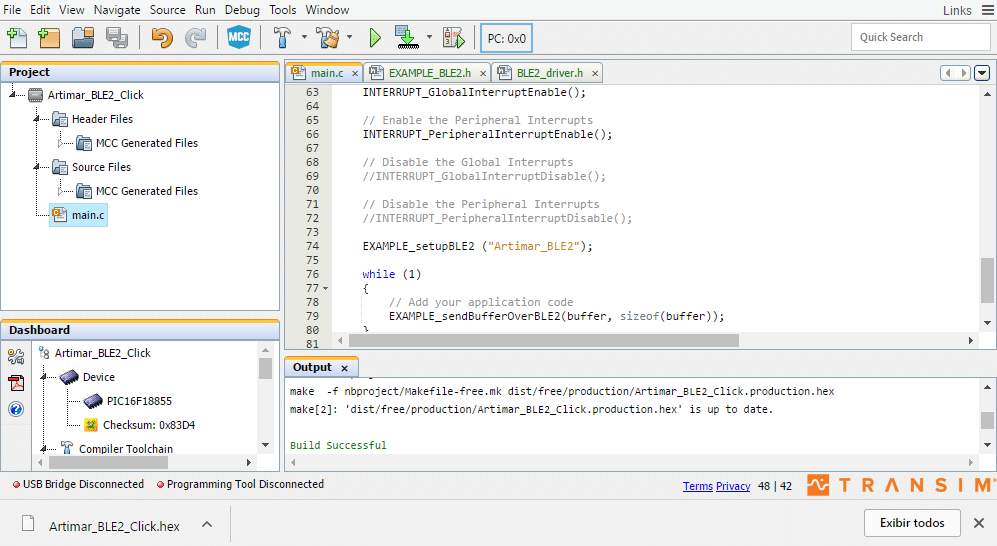The image size is (997, 546).
Task: Open the Debug menu
Action: 242,10
